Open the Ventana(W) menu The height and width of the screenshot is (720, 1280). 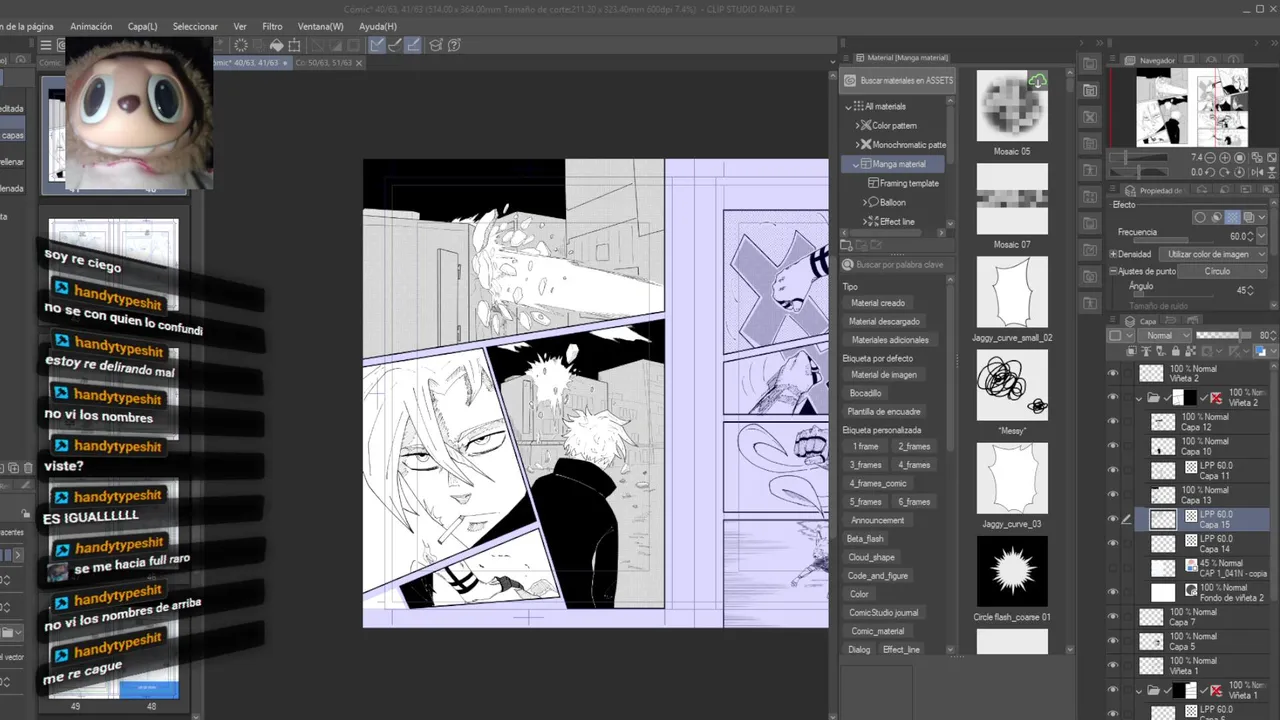click(x=320, y=26)
